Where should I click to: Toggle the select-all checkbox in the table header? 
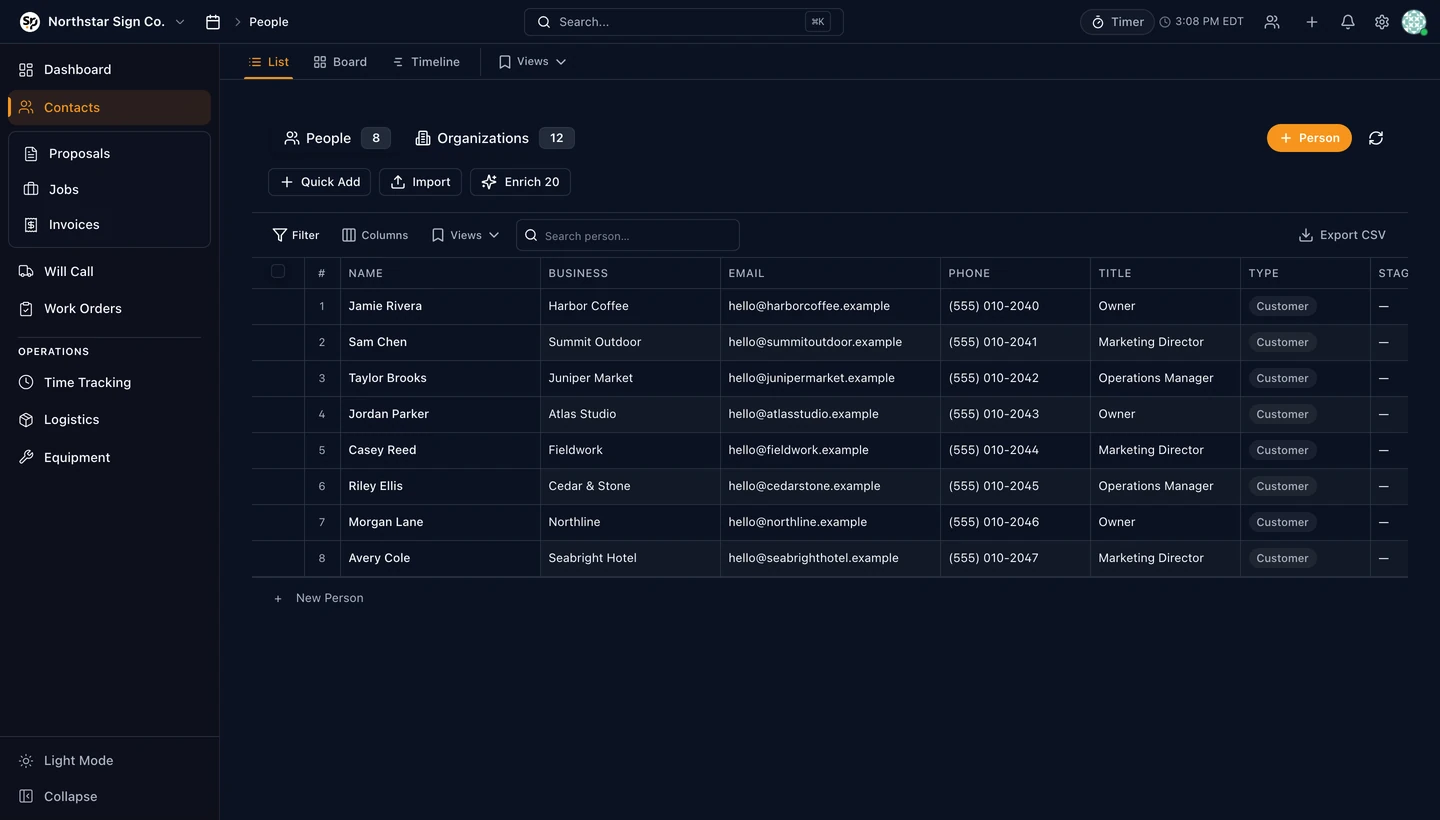point(278,271)
